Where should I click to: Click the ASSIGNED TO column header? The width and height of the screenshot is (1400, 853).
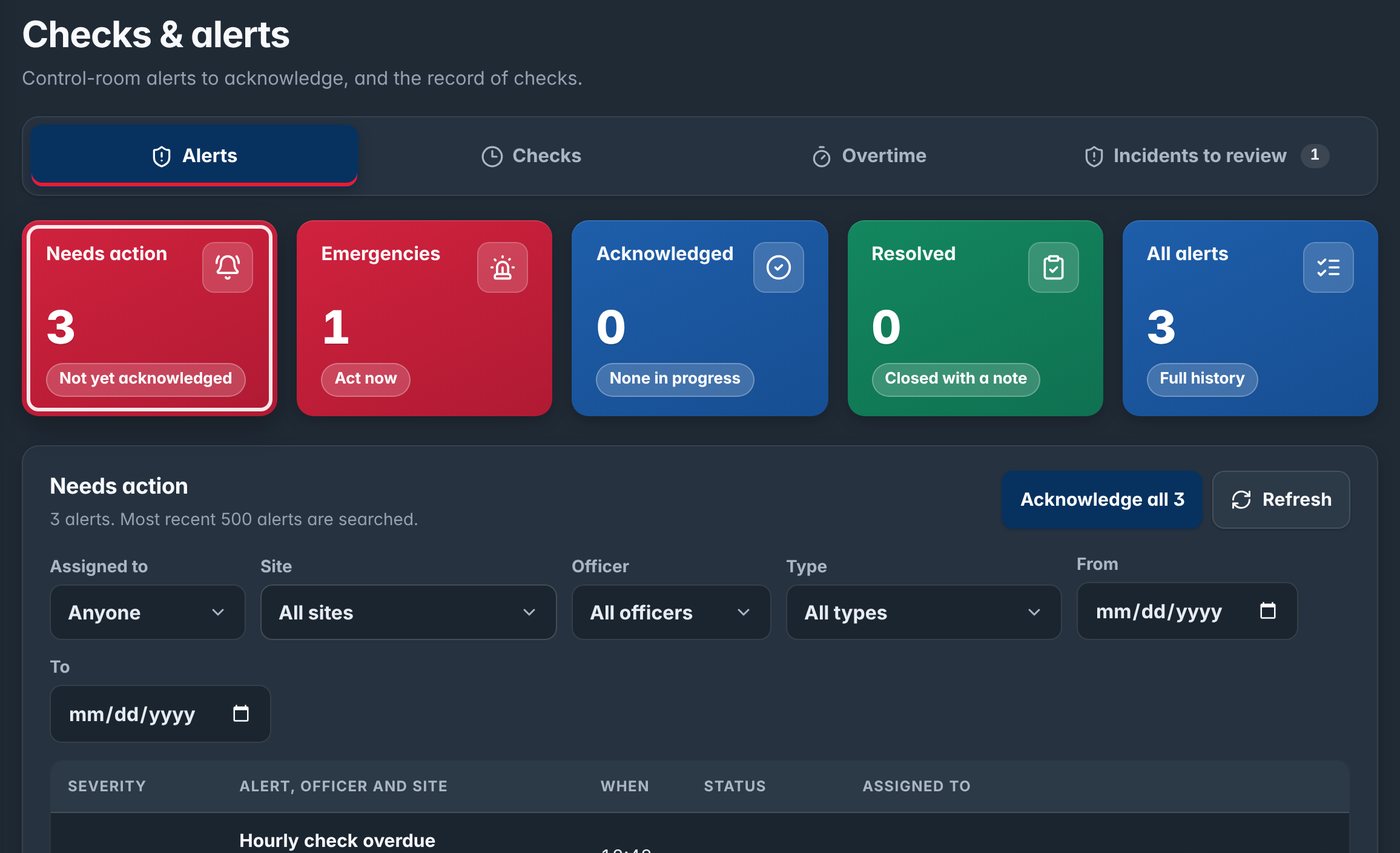[x=917, y=786]
